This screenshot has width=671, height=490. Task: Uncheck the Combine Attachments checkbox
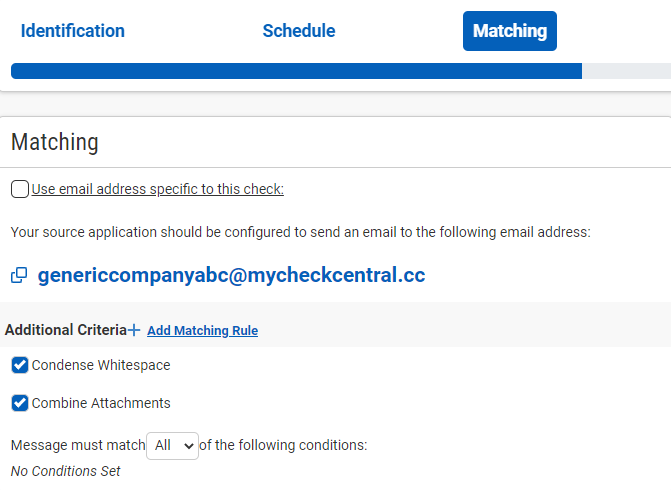[x=20, y=403]
